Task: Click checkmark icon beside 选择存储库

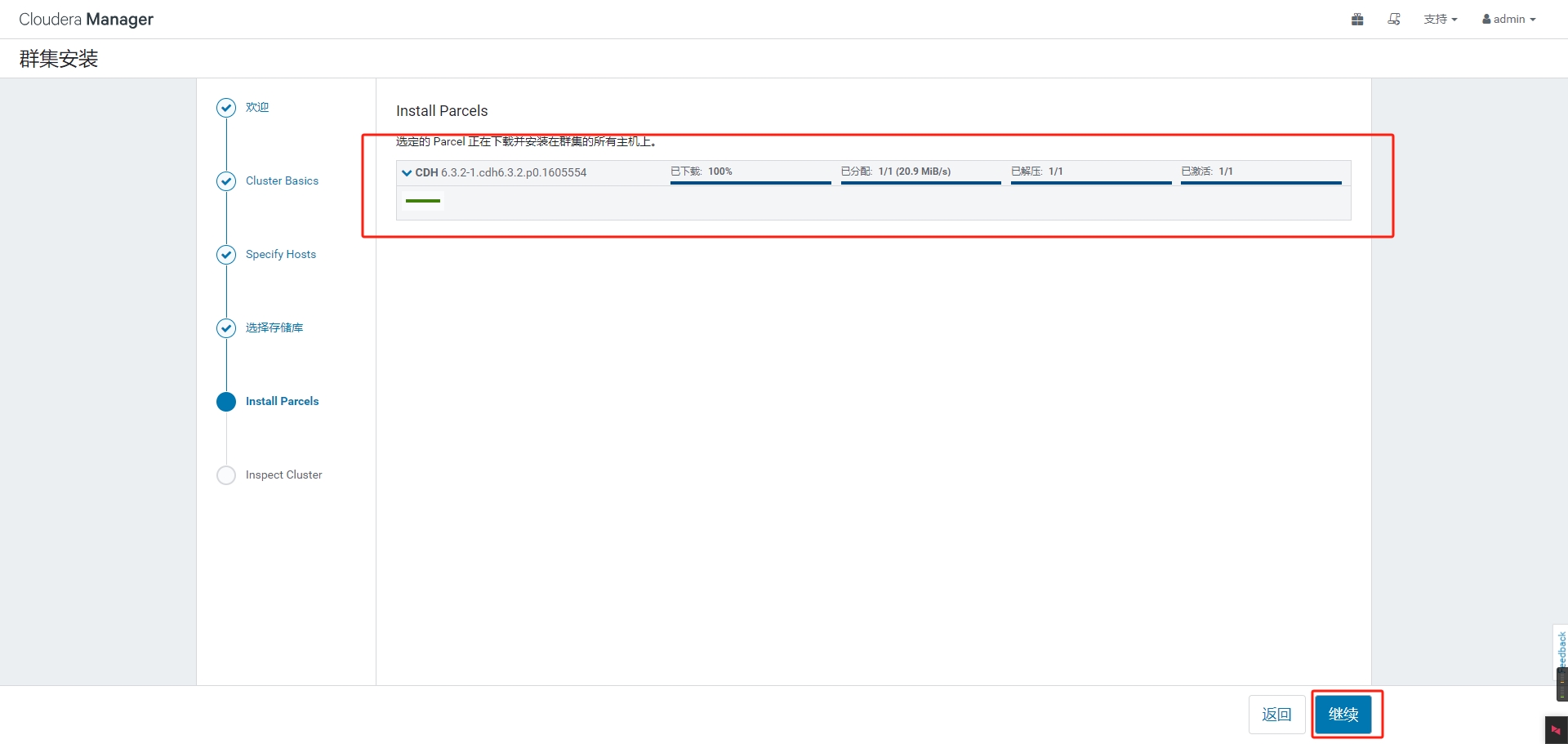Action: click(x=226, y=328)
